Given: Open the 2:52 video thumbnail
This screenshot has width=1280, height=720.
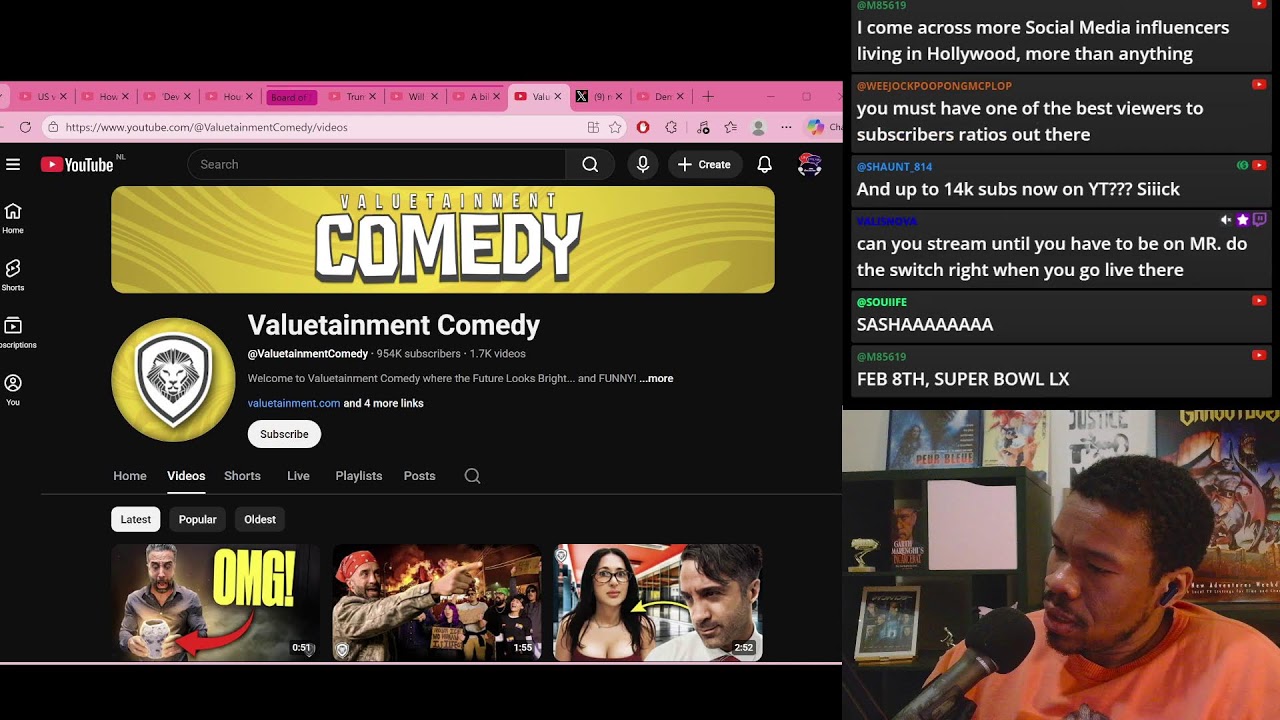Looking at the screenshot, I should [x=657, y=602].
